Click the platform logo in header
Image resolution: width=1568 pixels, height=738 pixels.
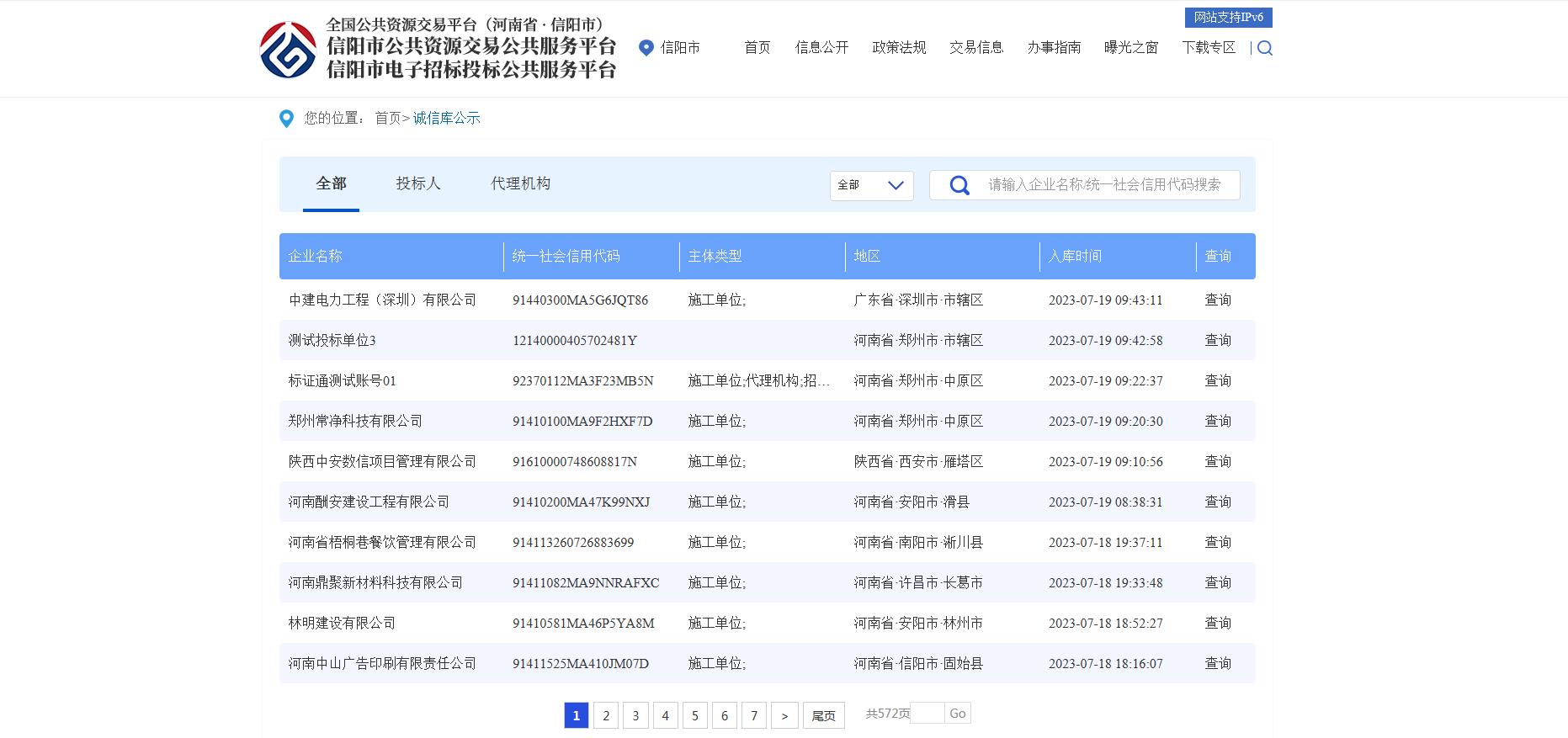point(288,49)
